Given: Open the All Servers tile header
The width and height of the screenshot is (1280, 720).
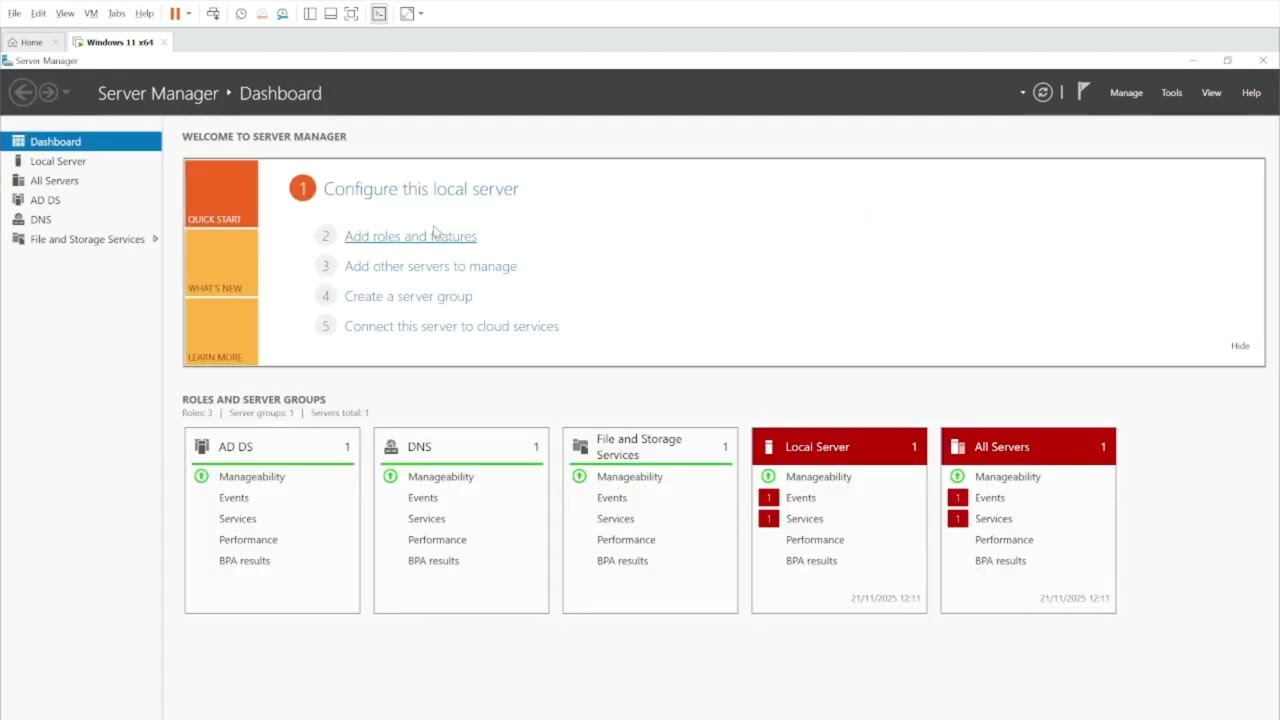Looking at the screenshot, I should (x=1028, y=447).
